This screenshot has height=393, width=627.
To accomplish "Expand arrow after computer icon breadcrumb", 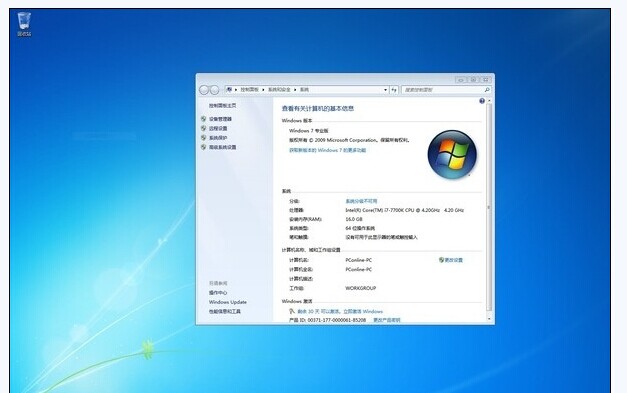I will pyautogui.click(x=236, y=90).
